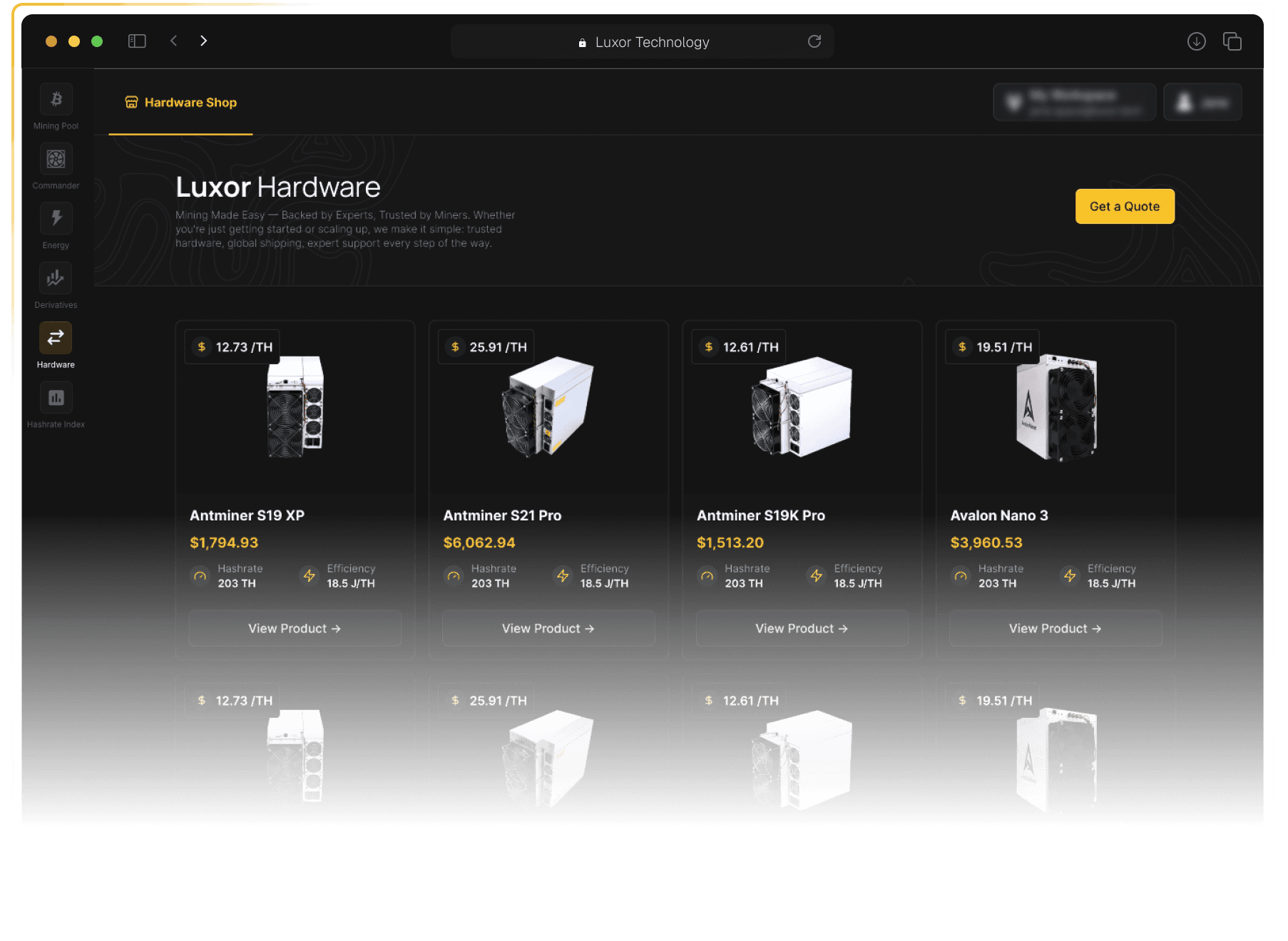
Task: Click the Antminer S21 Pro price badge
Action: pyautogui.click(x=486, y=347)
